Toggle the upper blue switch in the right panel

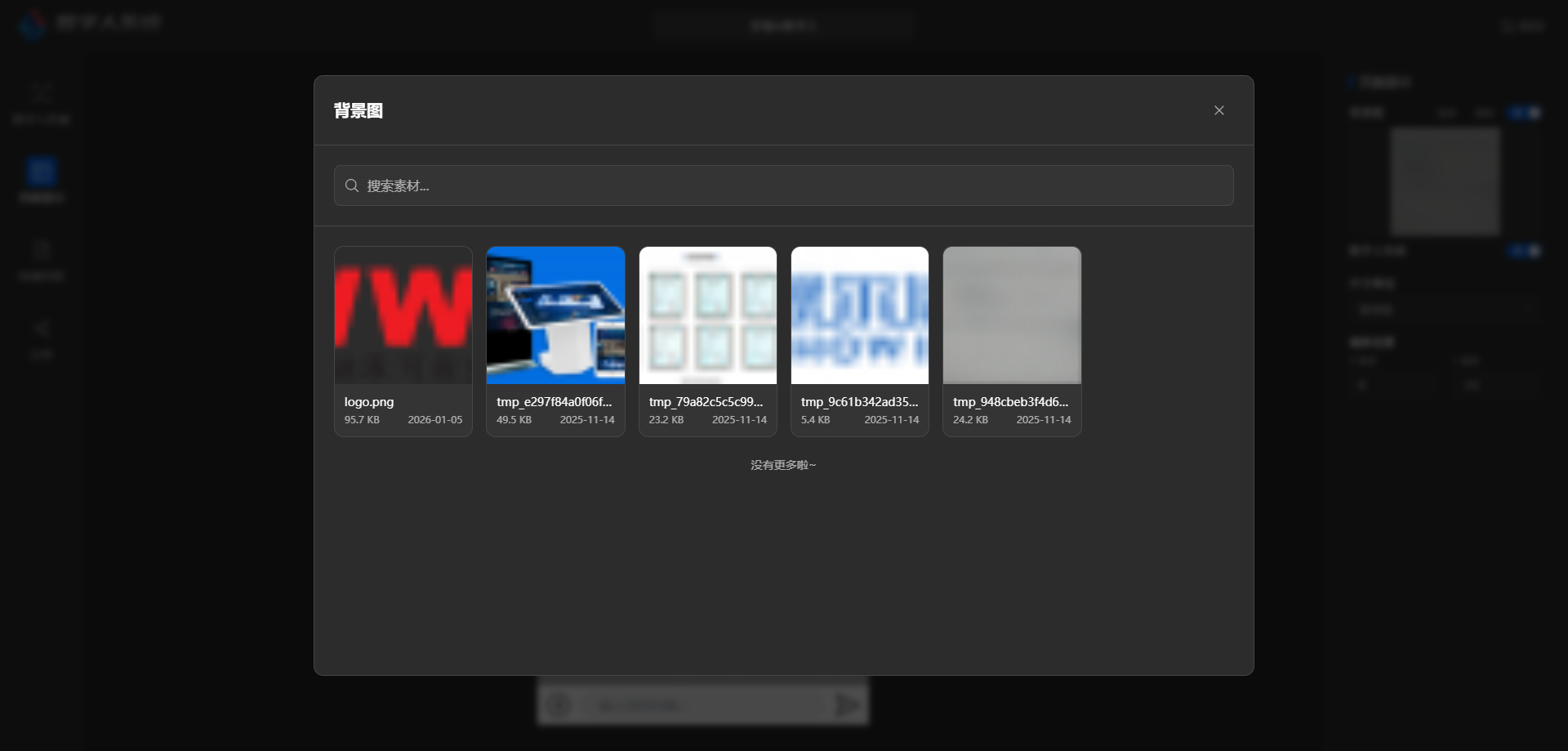(1525, 113)
